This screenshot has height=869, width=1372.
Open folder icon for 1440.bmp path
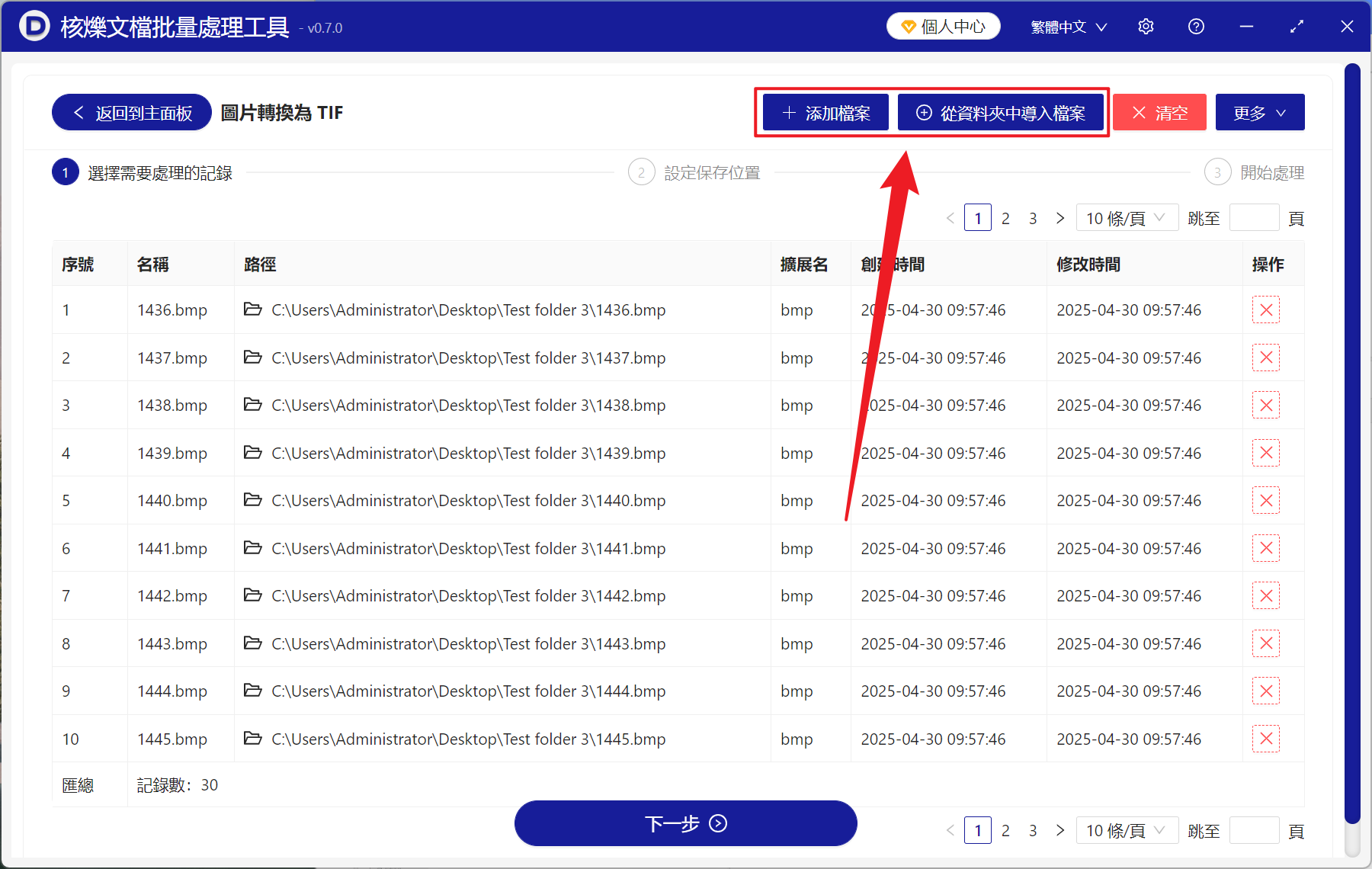click(x=252, y=499)
